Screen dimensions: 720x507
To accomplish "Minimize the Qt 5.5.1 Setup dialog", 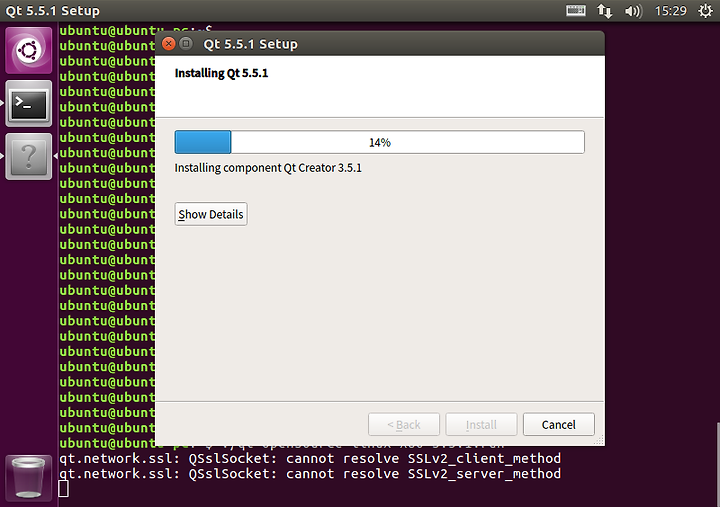I will pyautogui.click(x=186, y=44).
